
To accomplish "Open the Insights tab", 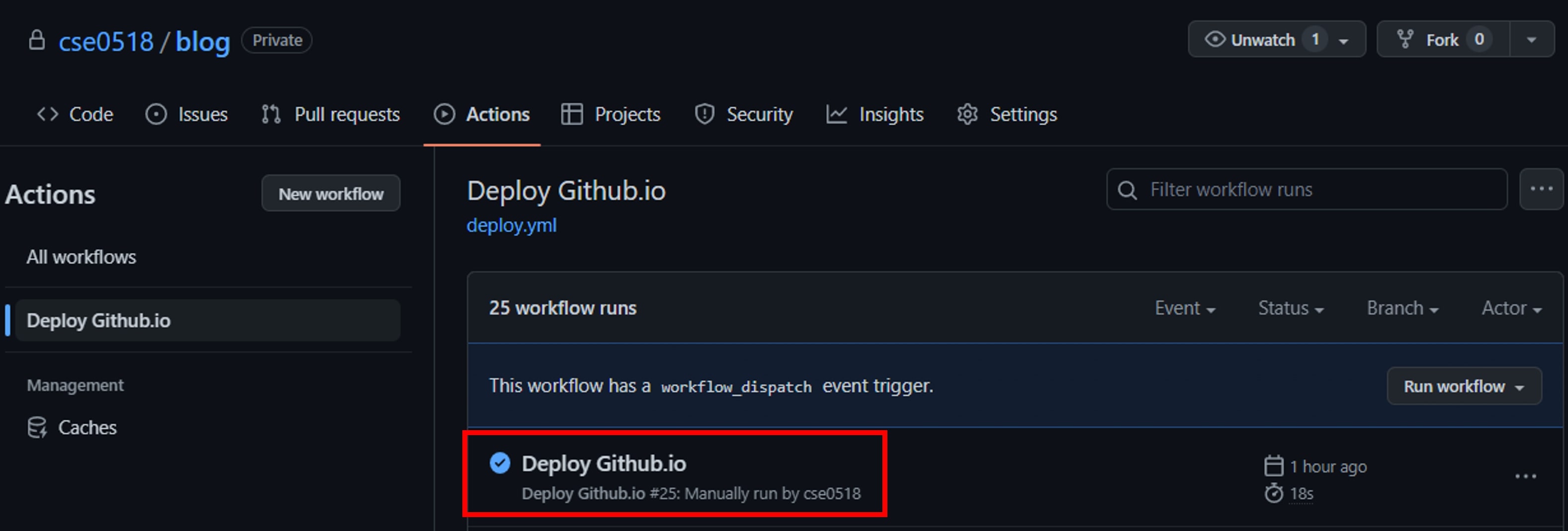I will pos(874,114).
